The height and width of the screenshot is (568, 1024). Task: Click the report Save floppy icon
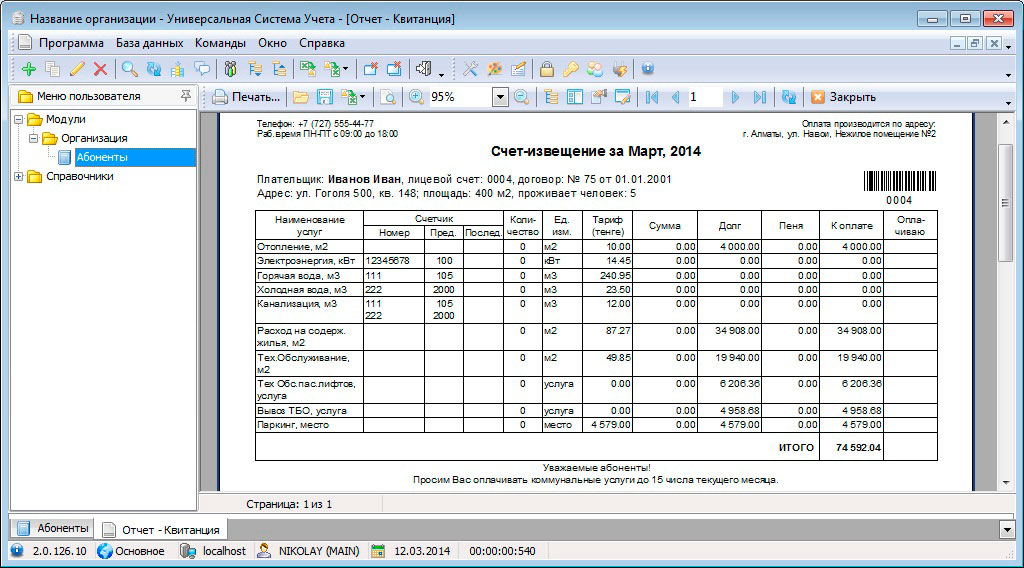(x=325, y=97)
